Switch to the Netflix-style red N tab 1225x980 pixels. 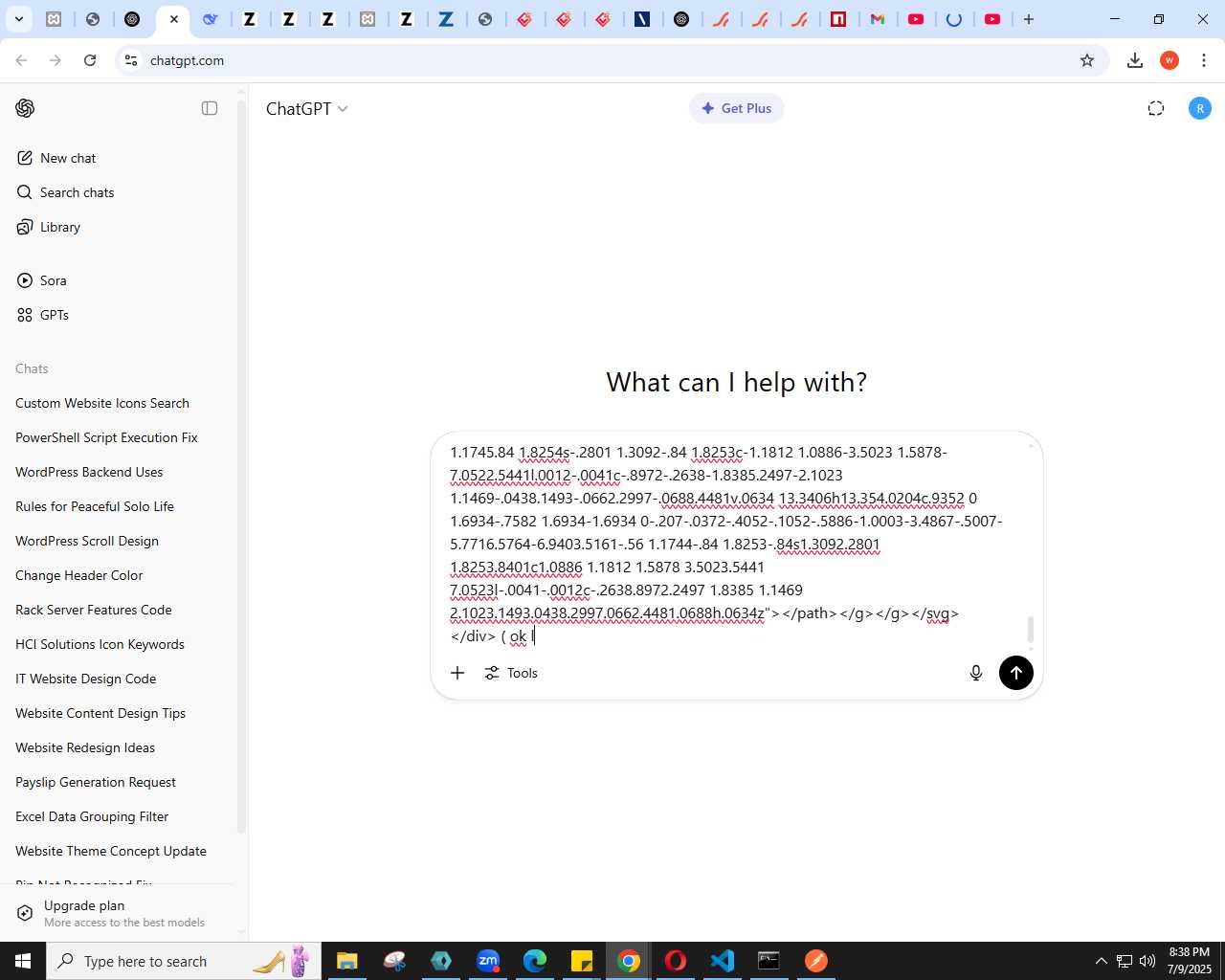(x=838, y=19)
